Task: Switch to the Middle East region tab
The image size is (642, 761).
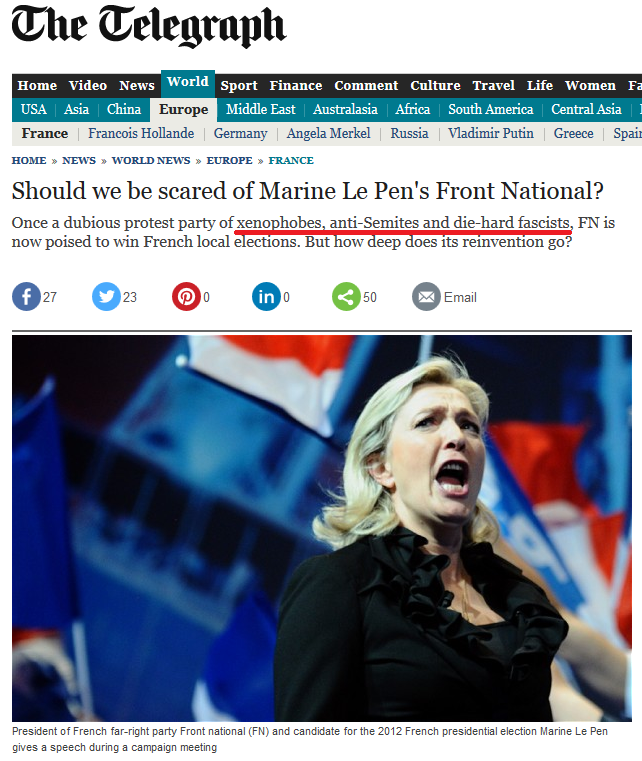Action: tap(261, 109)
